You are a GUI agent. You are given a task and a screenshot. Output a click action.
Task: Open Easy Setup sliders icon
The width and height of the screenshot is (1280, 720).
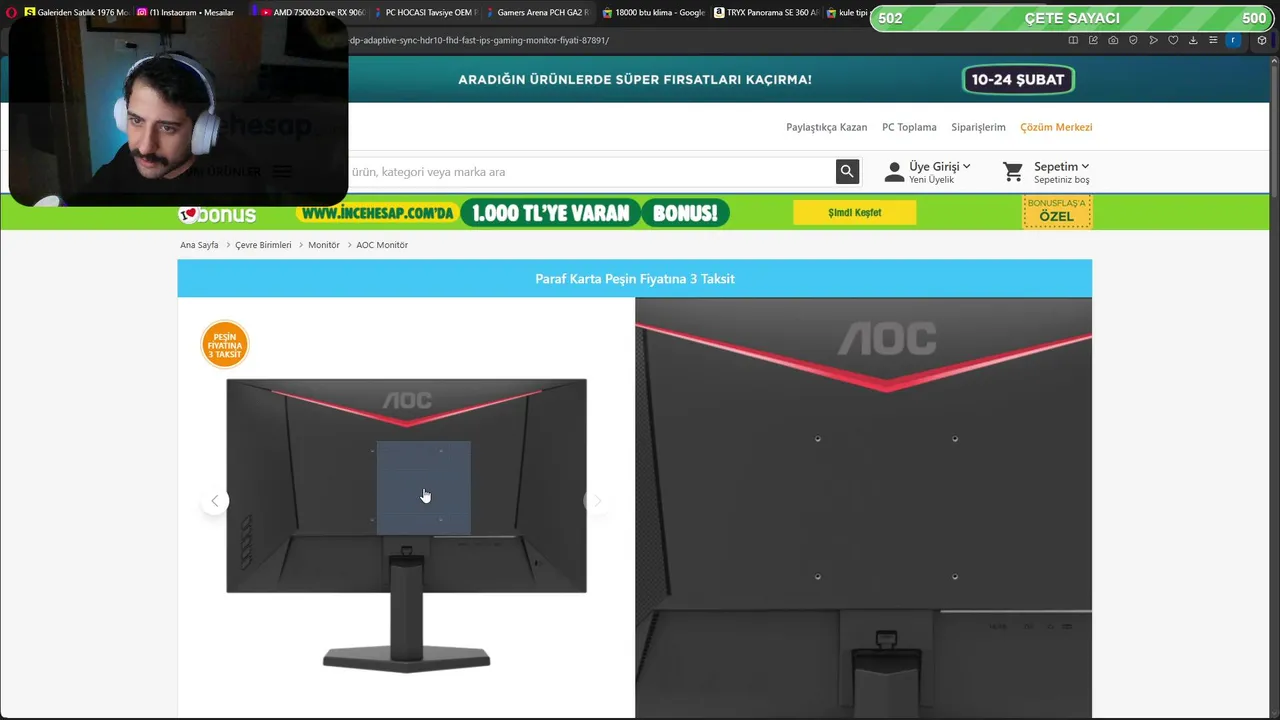tap(1213, 40)
